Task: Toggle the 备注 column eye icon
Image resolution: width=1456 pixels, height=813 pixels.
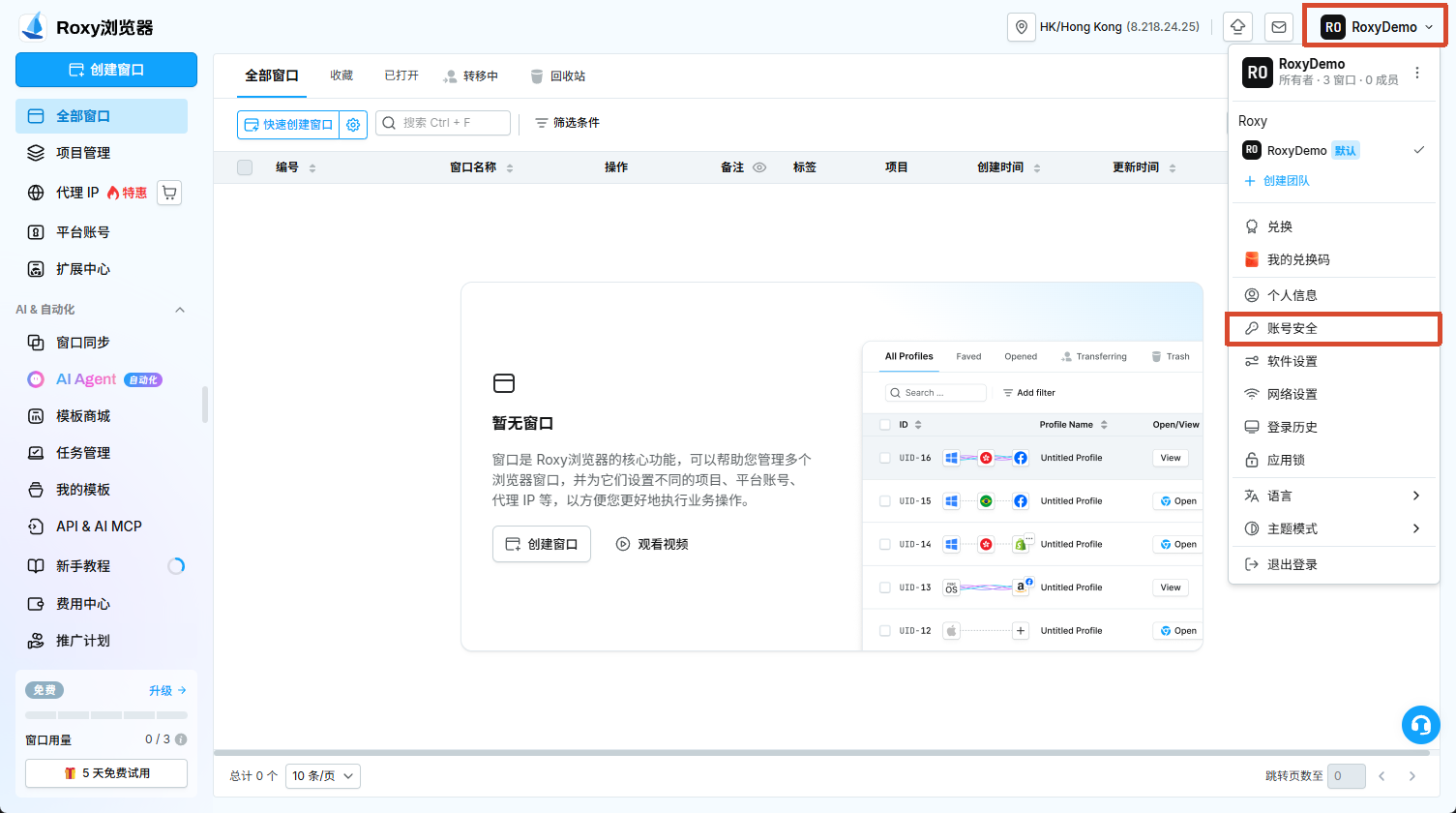Action: point(759,167)
